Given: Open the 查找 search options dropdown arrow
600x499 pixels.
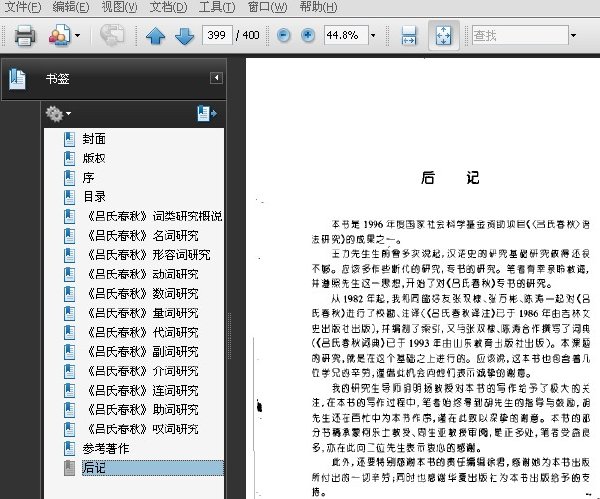Looking at the screenshot, I should pos(573,36).
